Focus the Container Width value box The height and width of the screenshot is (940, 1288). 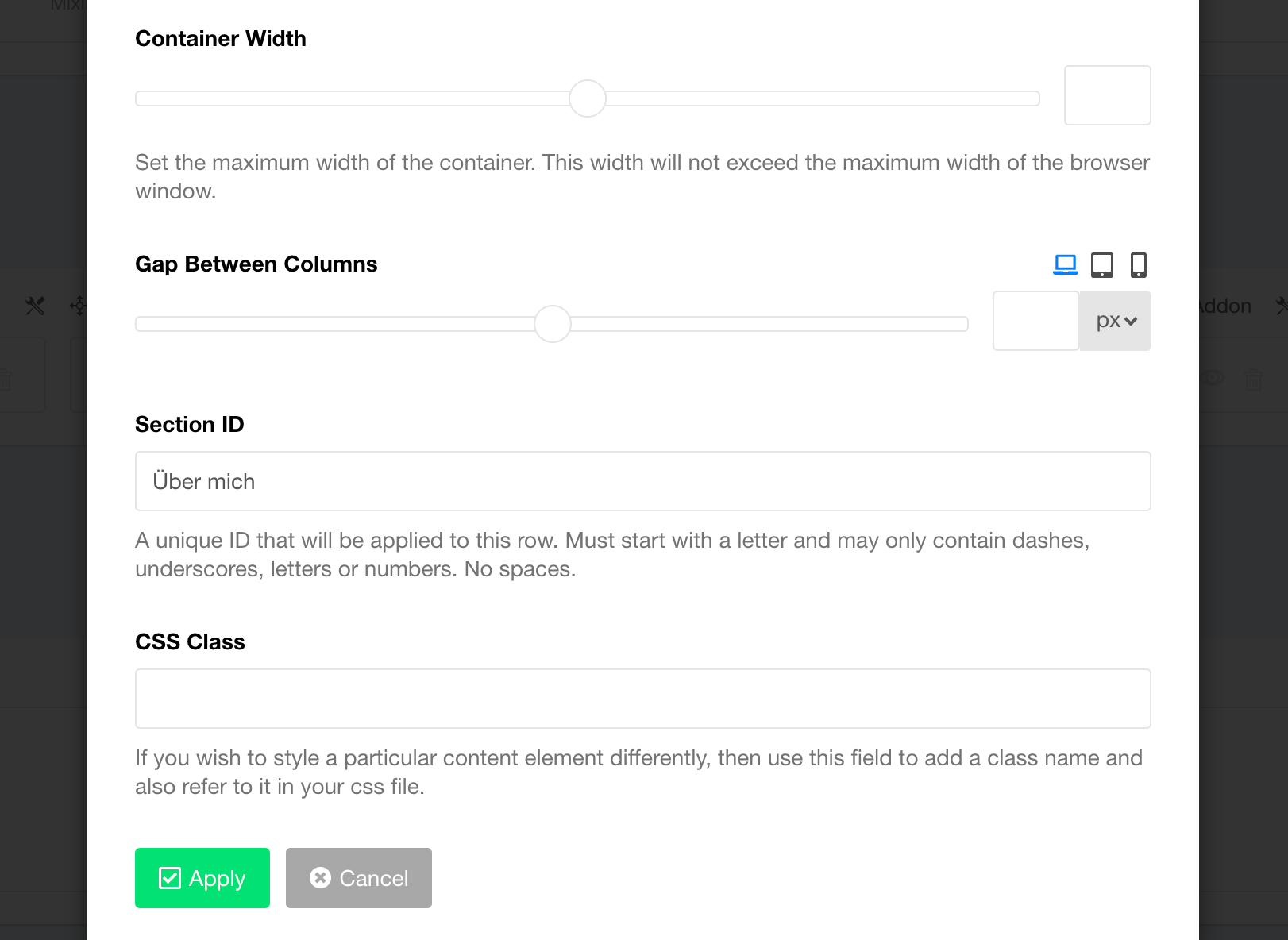(1107, 95)
